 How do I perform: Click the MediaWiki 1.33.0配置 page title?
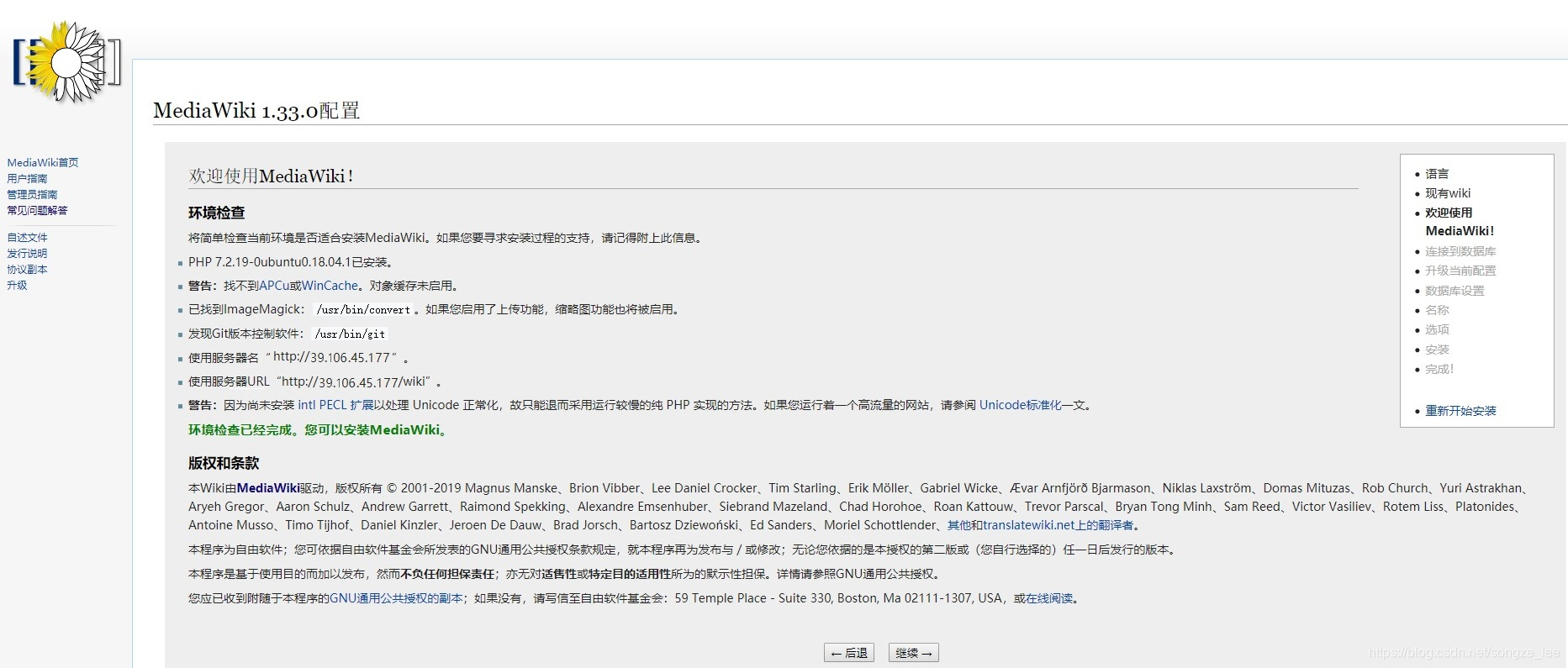[256, 111]
